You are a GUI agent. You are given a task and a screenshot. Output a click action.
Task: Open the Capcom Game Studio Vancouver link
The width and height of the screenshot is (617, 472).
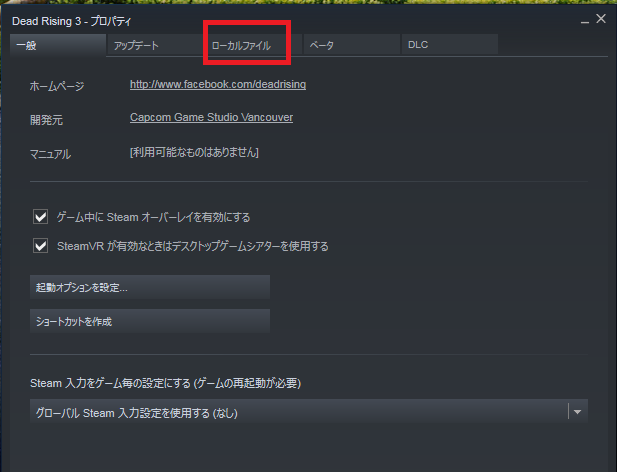pos(211,118)
